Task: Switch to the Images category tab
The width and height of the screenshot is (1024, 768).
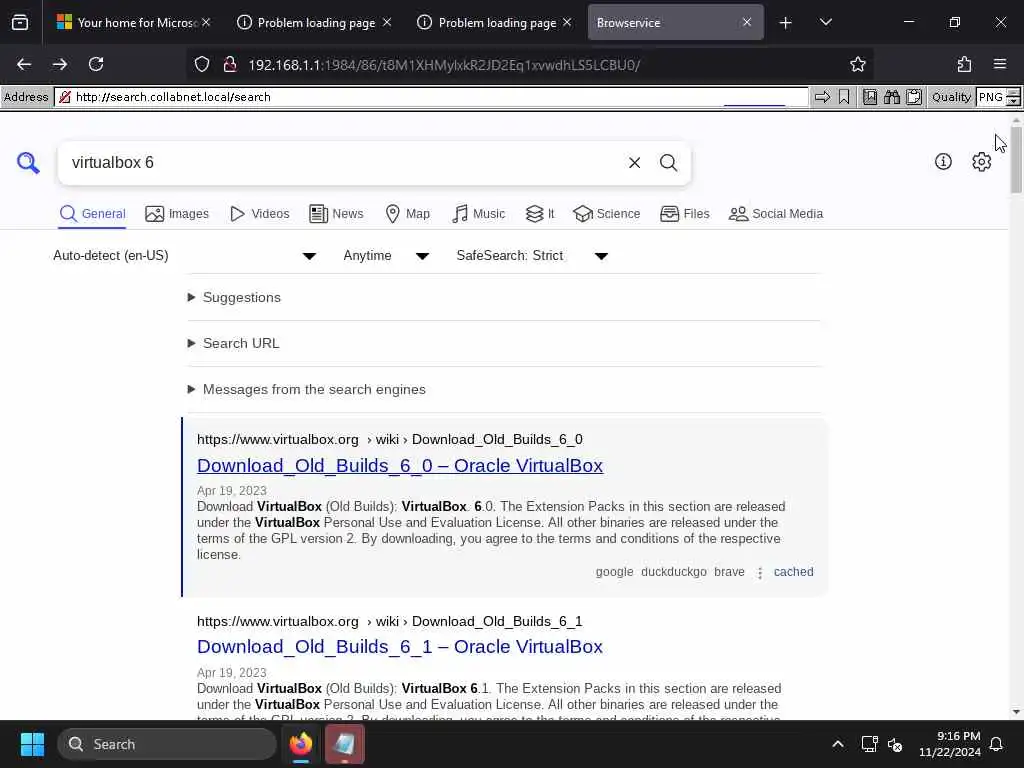Action: (x=177, y=214)
